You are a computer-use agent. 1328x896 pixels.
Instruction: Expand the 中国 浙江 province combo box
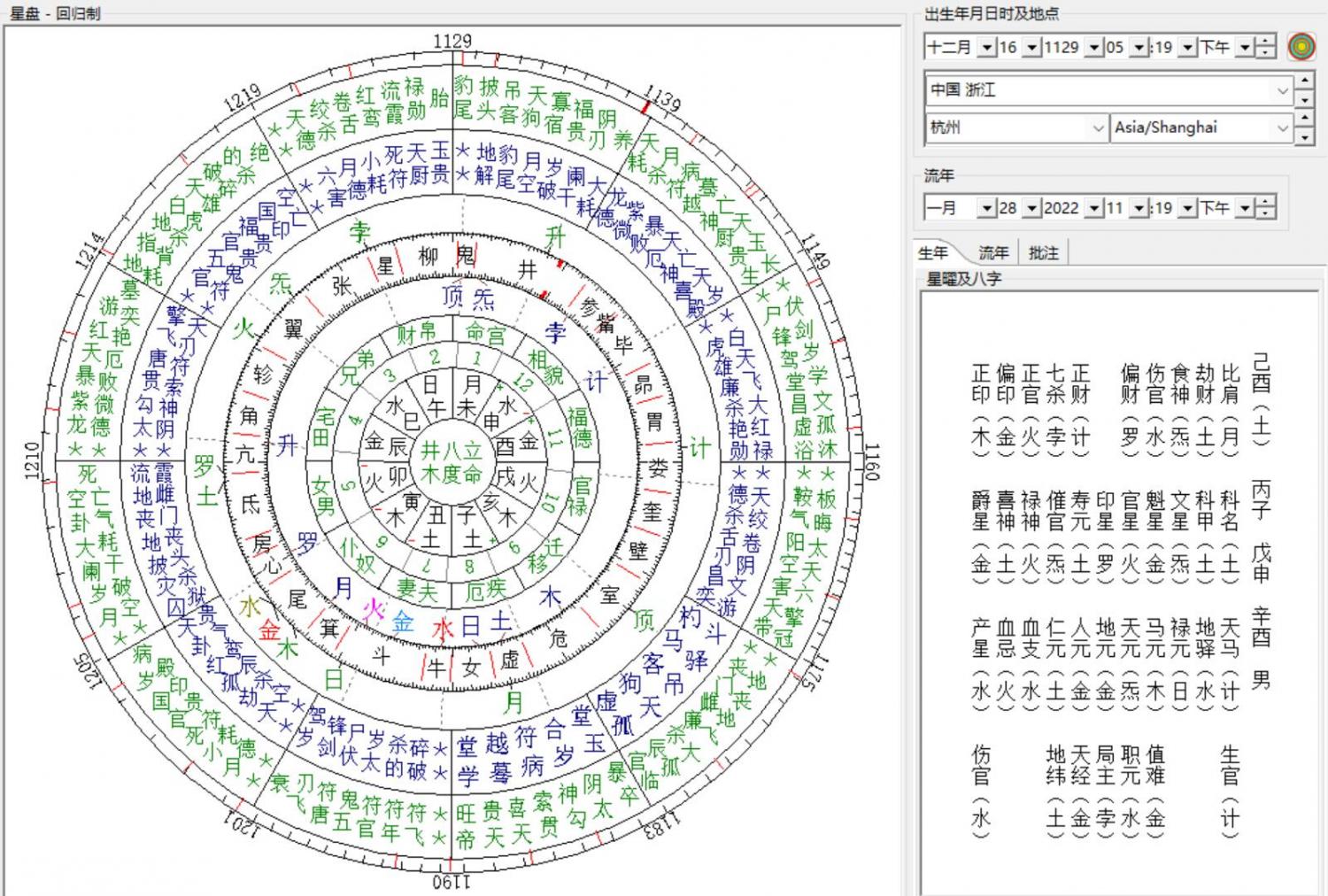coord(1282,90)
